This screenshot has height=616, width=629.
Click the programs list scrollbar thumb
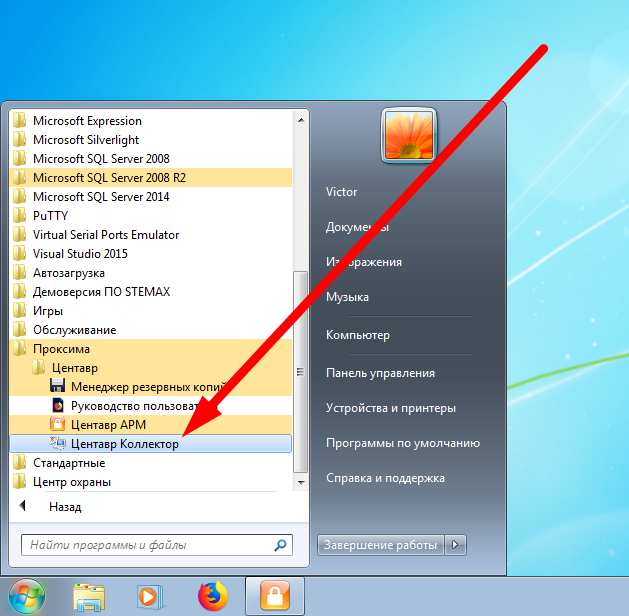[x=300, y=372]
